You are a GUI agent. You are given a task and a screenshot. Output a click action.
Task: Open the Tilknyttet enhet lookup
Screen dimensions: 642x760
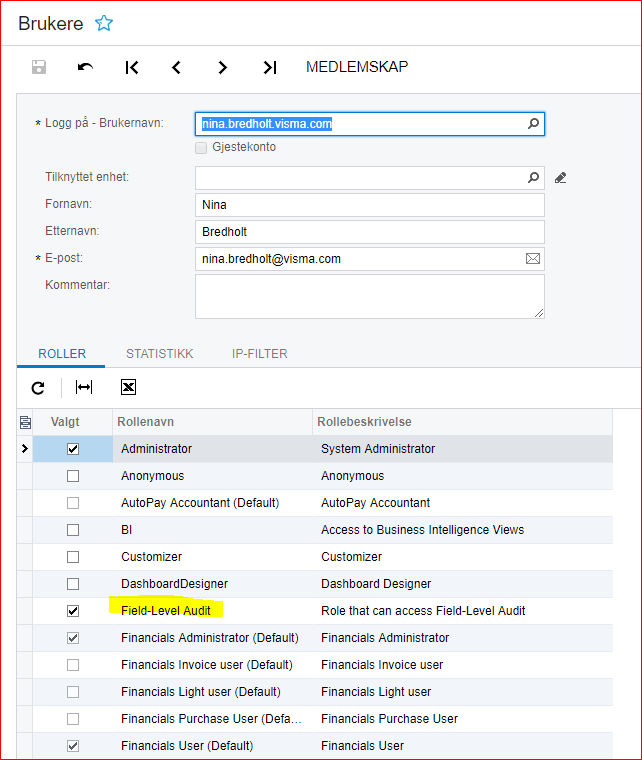(533, 178)
